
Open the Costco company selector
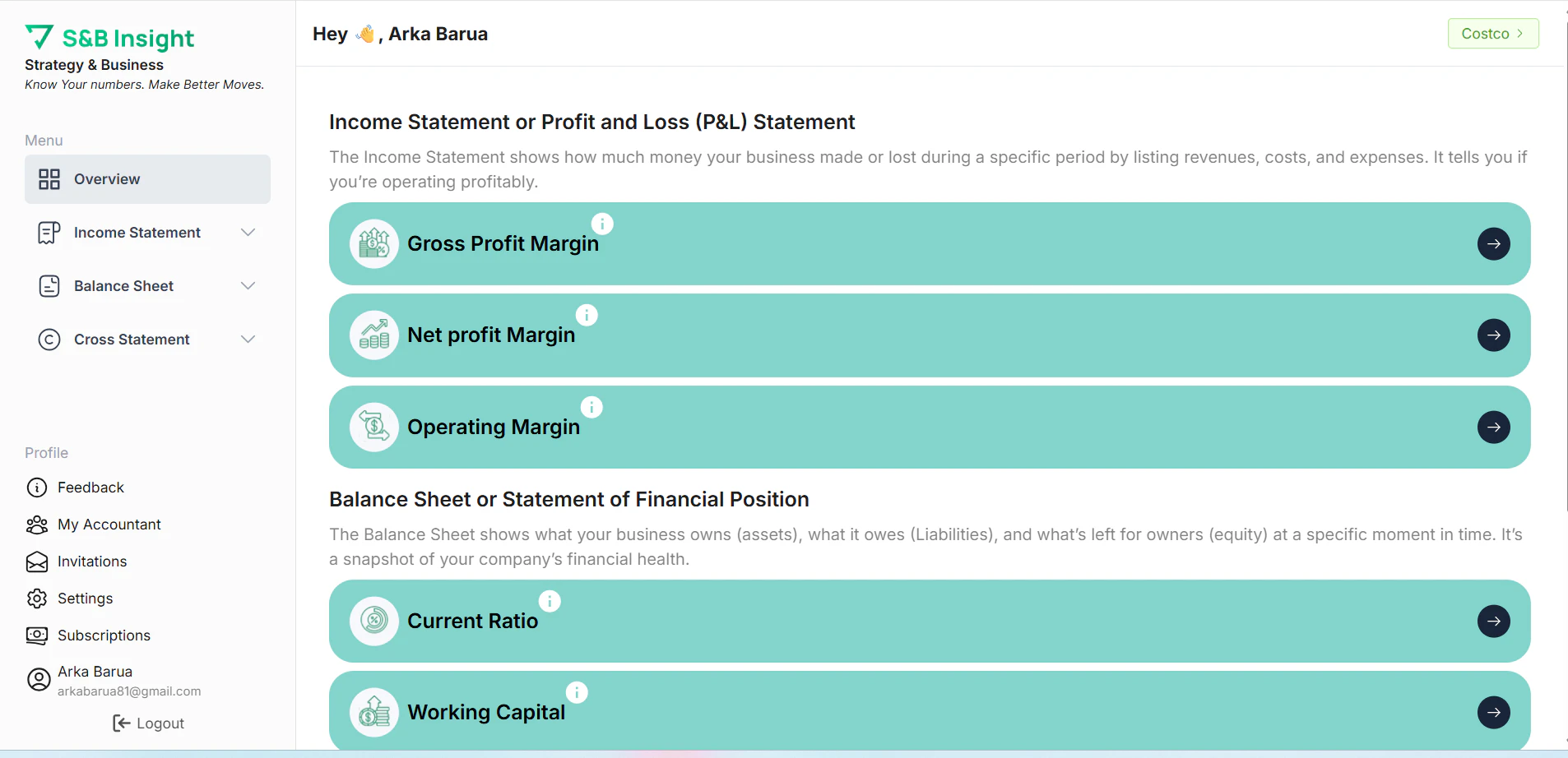1492,34
